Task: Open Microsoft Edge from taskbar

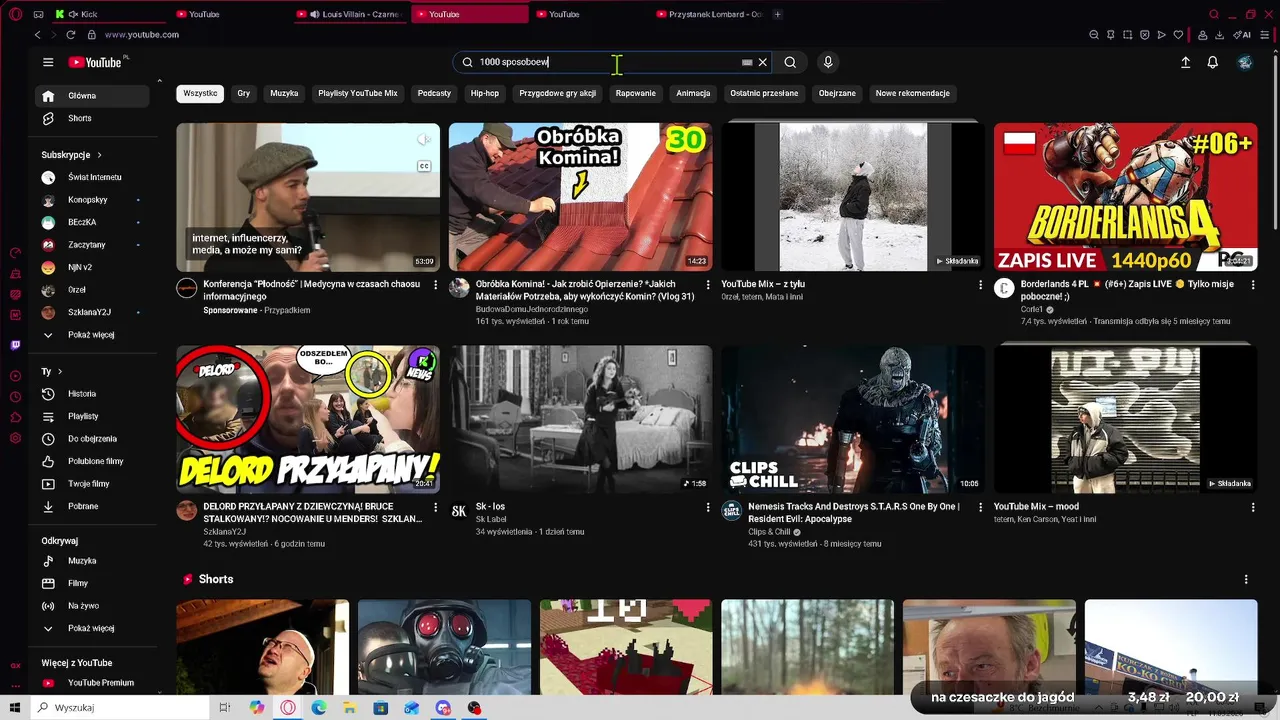Action: 319,708
